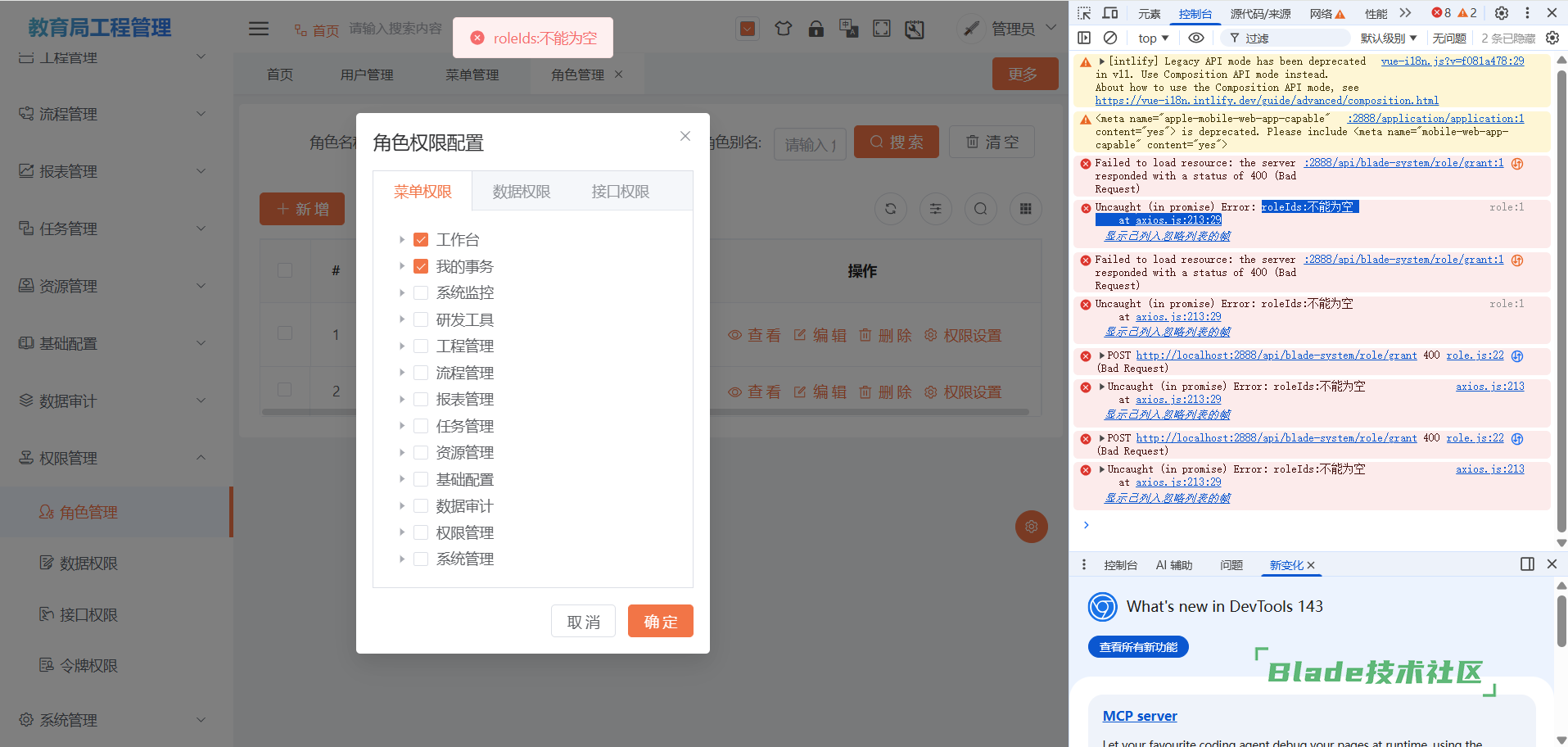Enable the 权限管理 permission checkbox
1568x747 pixels.
coord(421,532)
